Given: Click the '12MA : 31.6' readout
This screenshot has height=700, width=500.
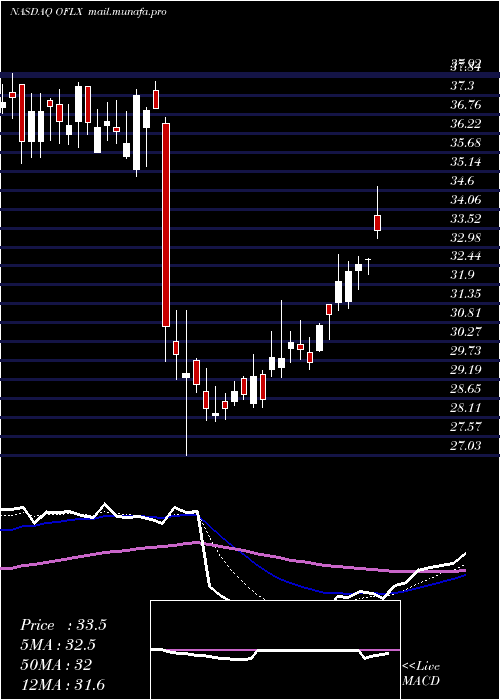Looking at the screenshot, I should [63, 684].
